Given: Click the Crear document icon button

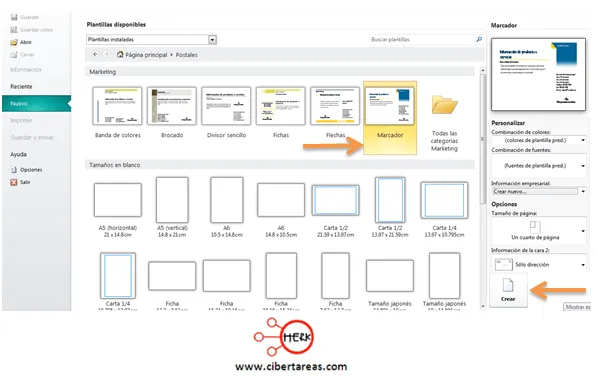Looking at the screenshot, I should [508, 290].
